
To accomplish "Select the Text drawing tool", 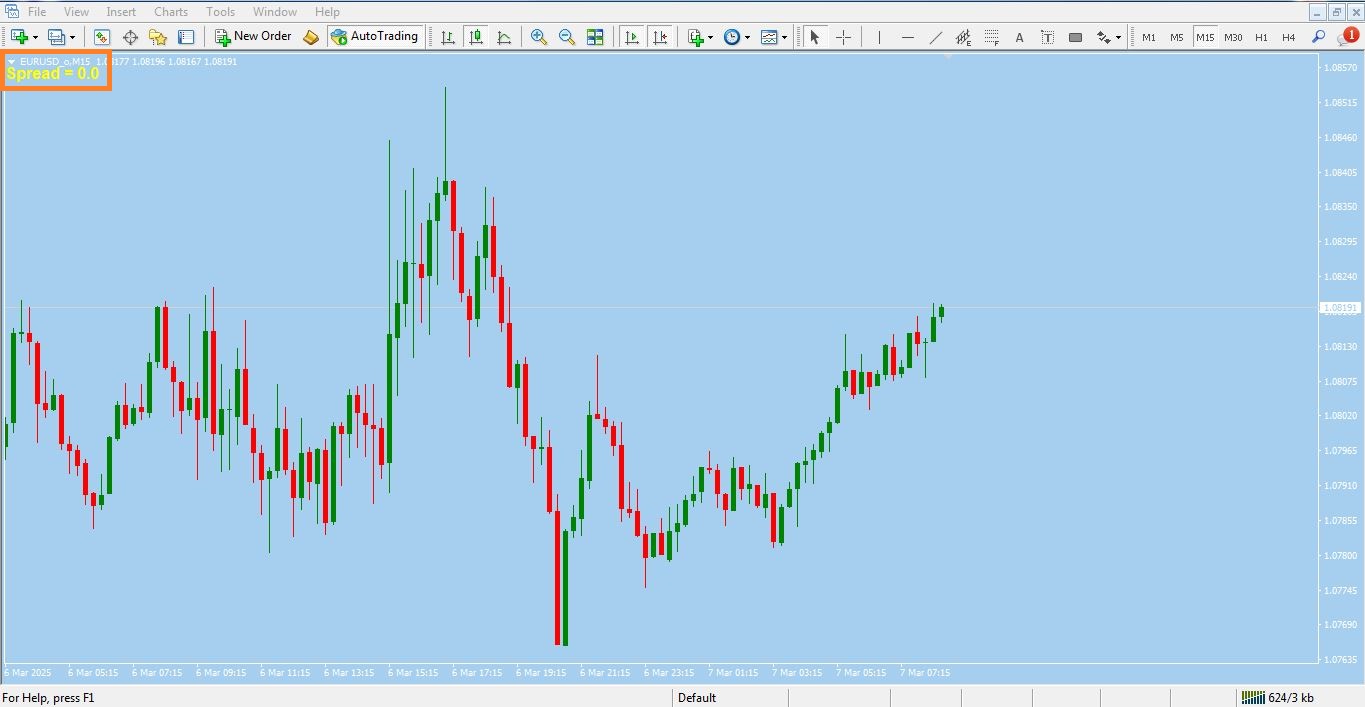I will (x=1019, y=37).
